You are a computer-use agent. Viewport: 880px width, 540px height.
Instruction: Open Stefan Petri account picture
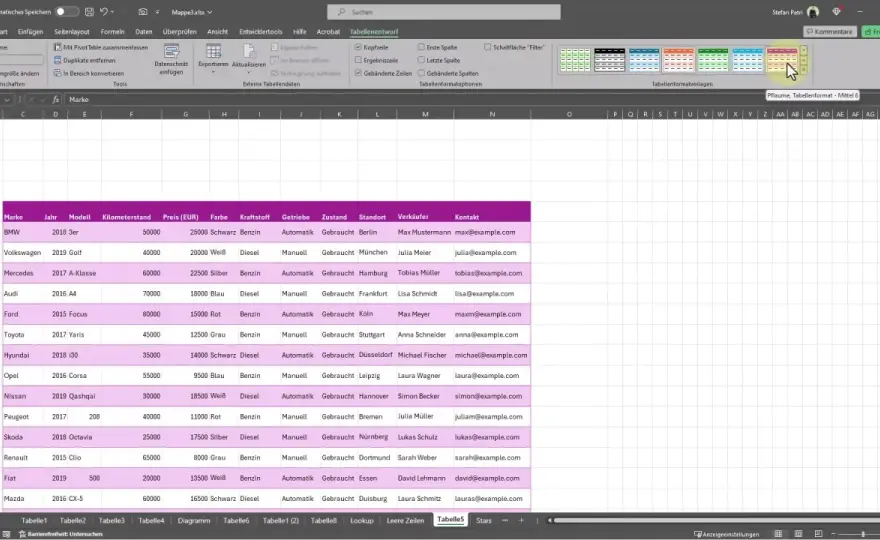(x=813, y=12)
